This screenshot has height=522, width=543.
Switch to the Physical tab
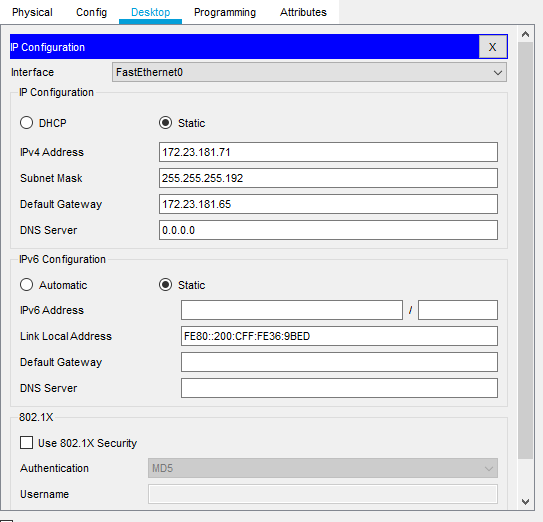[32, 12]
